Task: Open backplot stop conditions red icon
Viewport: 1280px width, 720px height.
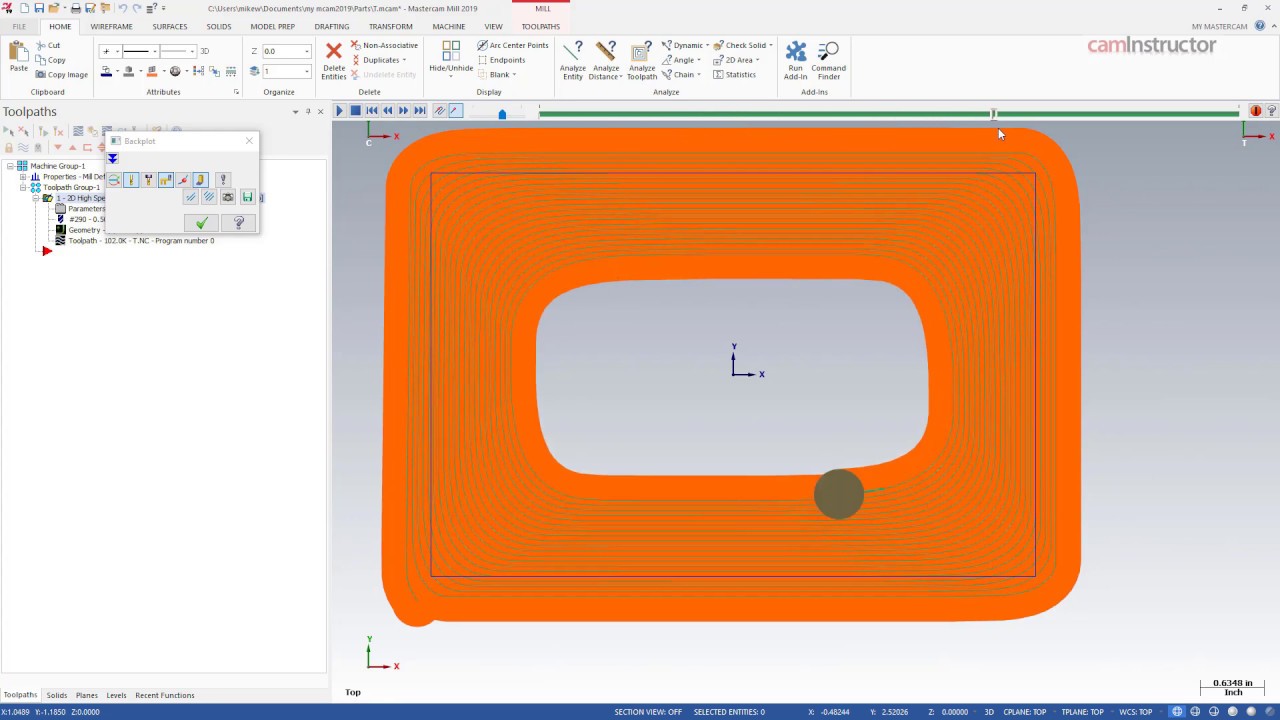Action: (x=1256, y=111)
